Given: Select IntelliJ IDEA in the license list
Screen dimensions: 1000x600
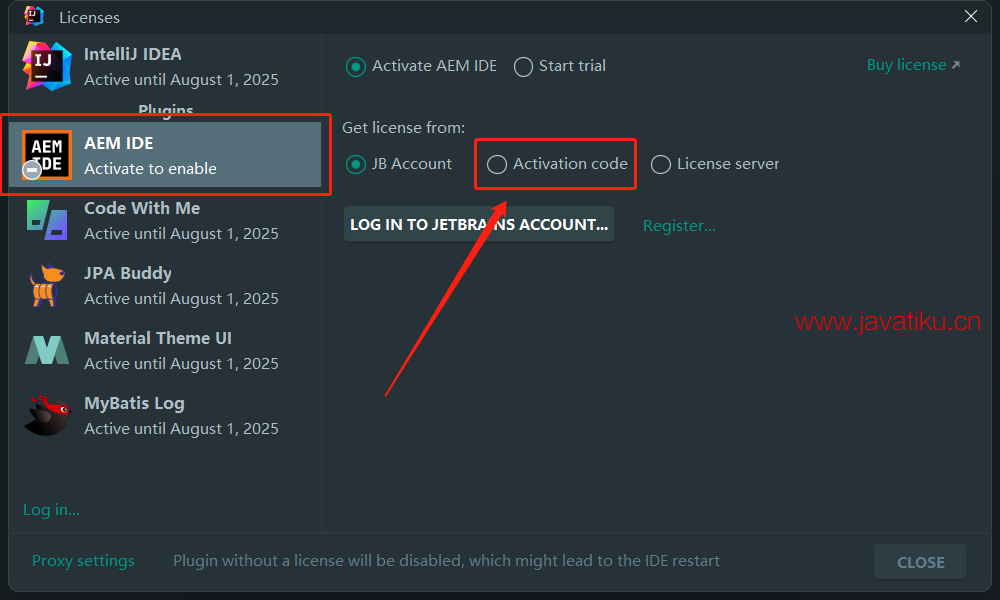Looking at the screenshot, I should point(165,66).
